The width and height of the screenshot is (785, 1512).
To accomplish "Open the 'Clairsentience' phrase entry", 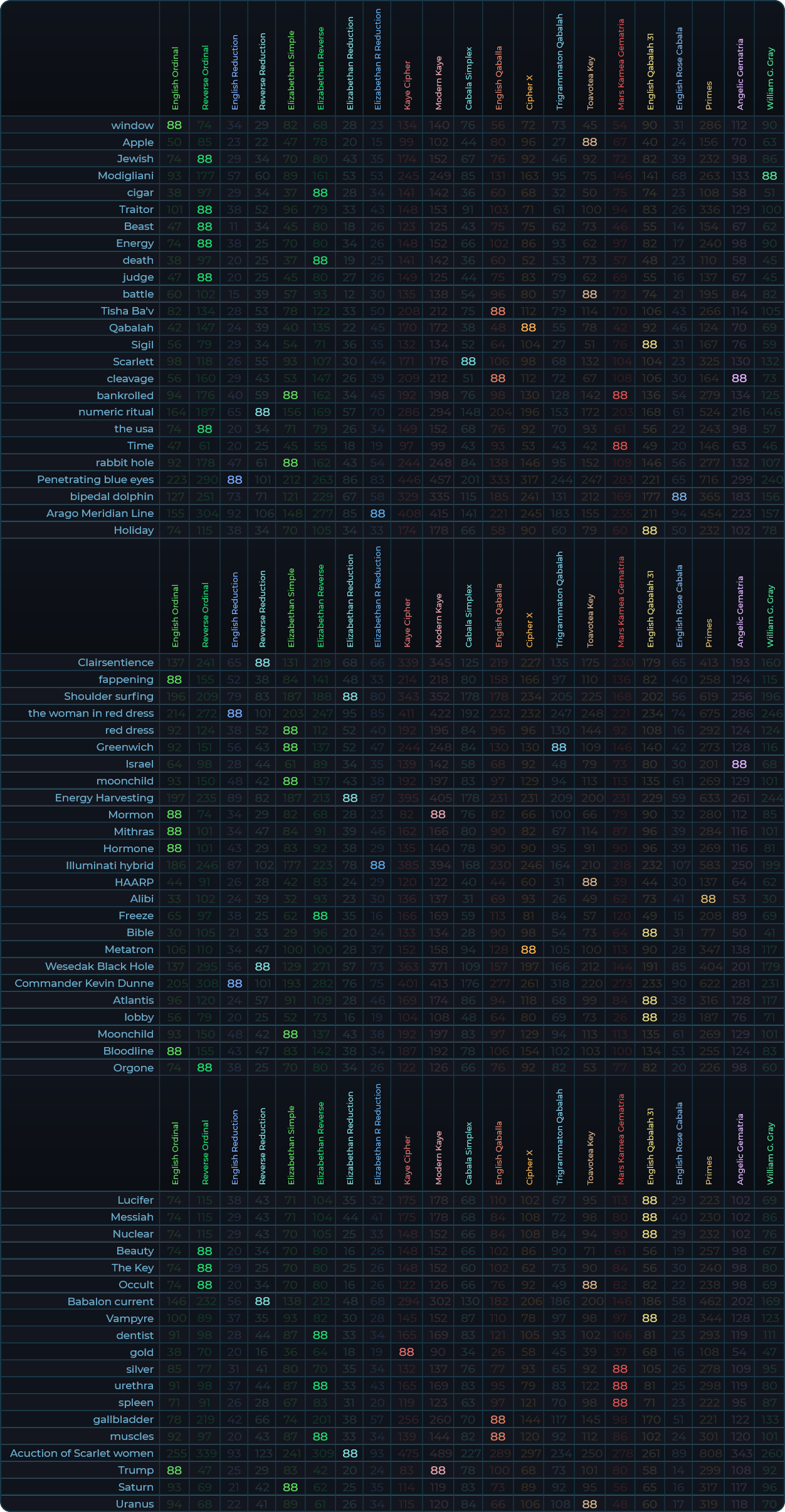I will (x=115, y=662).
